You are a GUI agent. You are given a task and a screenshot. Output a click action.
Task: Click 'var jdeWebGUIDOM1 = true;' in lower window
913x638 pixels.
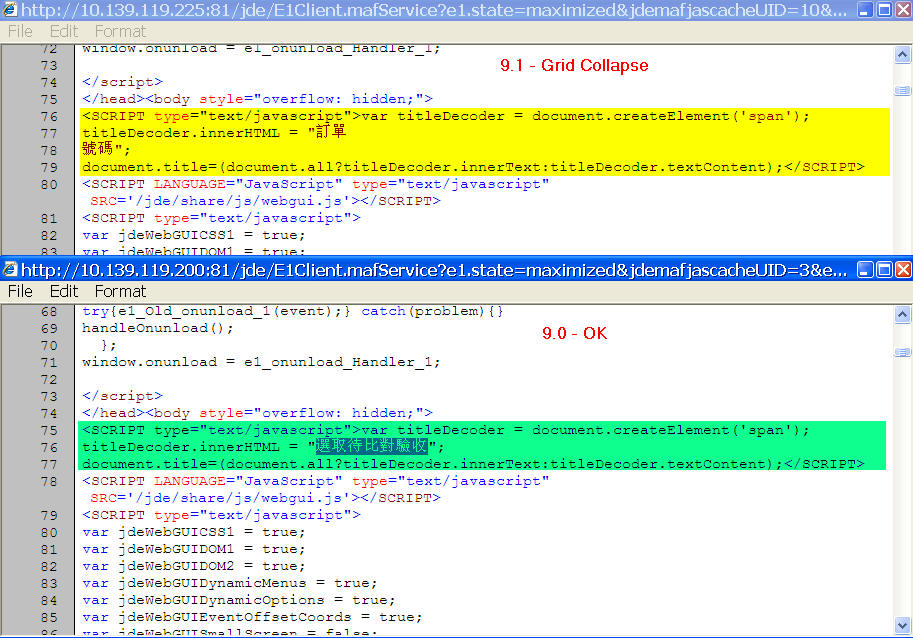pyautogui.click(x=193, y=549)
